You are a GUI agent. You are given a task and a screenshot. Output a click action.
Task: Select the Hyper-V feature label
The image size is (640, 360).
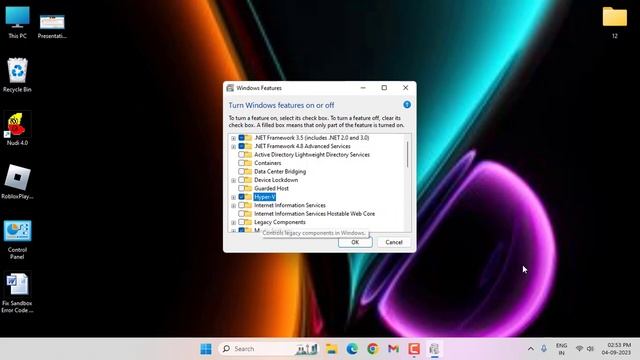click(x=264, y=197)
